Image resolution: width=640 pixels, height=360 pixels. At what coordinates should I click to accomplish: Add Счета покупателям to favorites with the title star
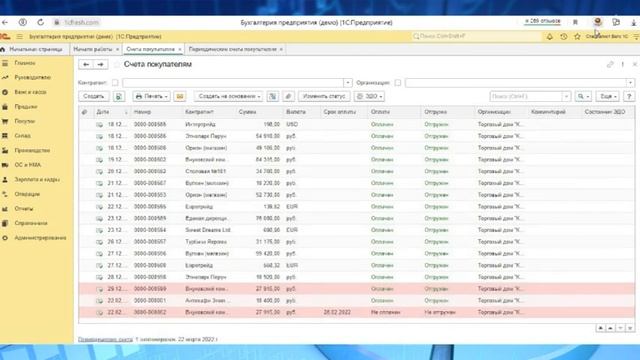pos(117,64)
